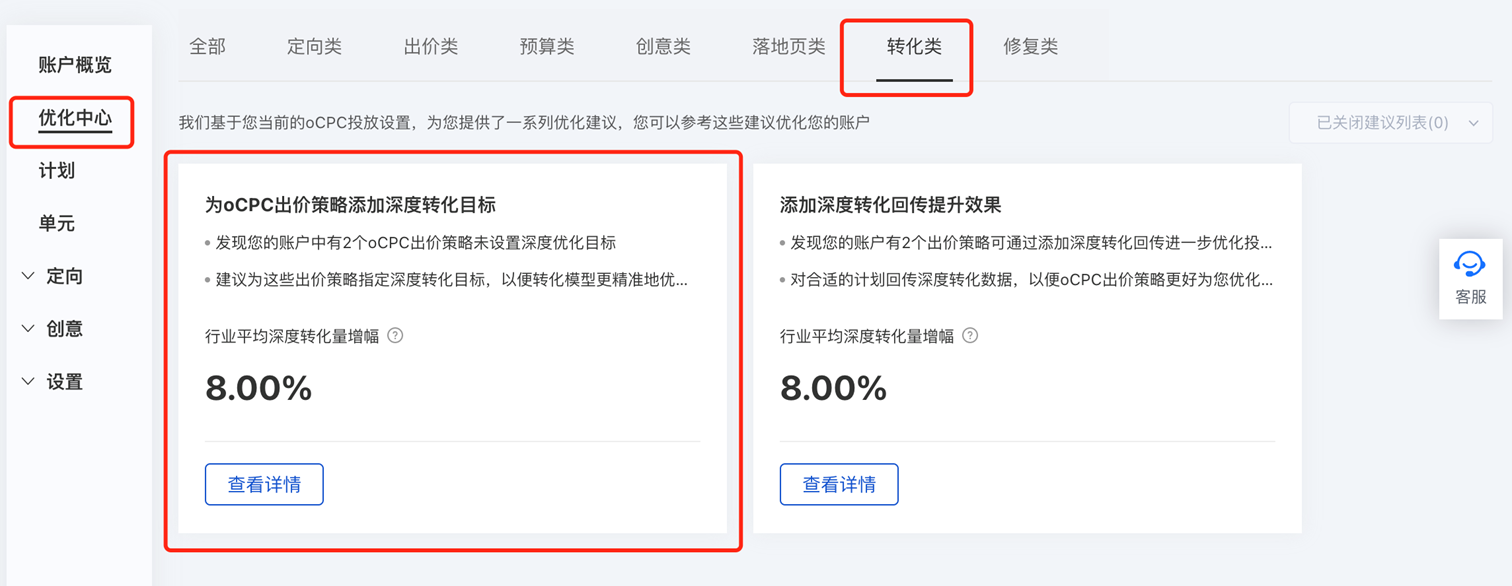Expand the 创意 sidebar section
The image size is (1512, 586).
(x=53, y=329)
